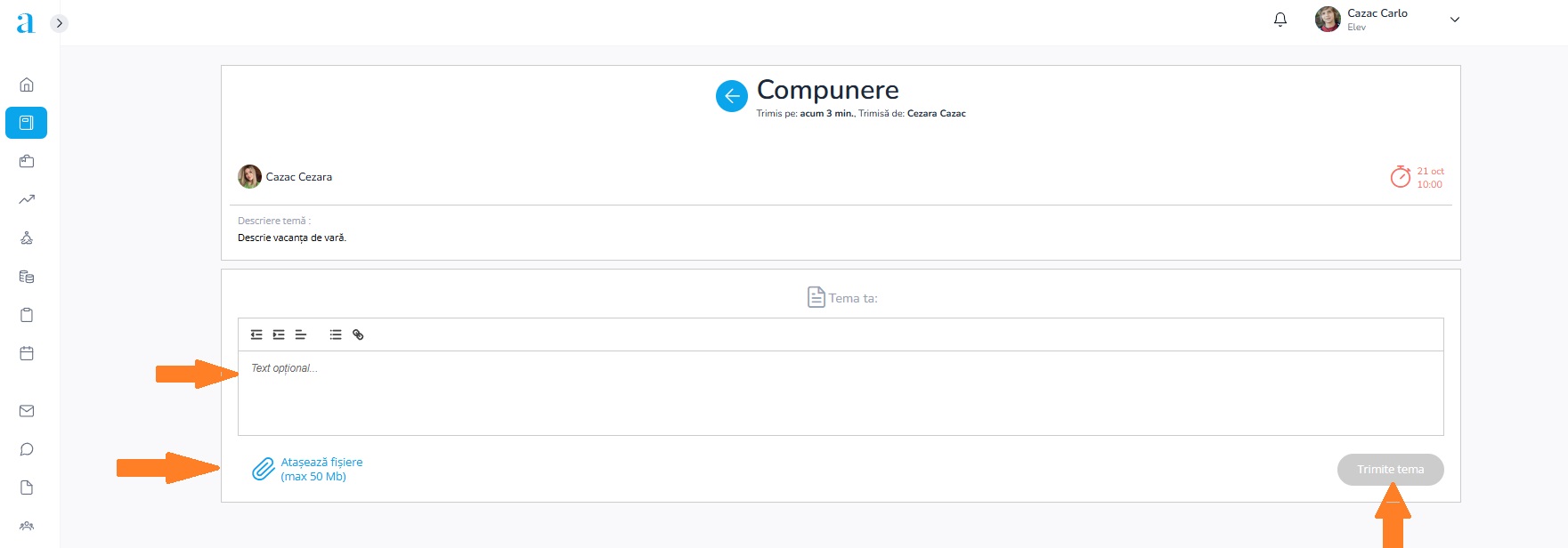Select the trending chart icon in the sidebar
This screenshot has height=548, width=1568.
tap(27, 199)
